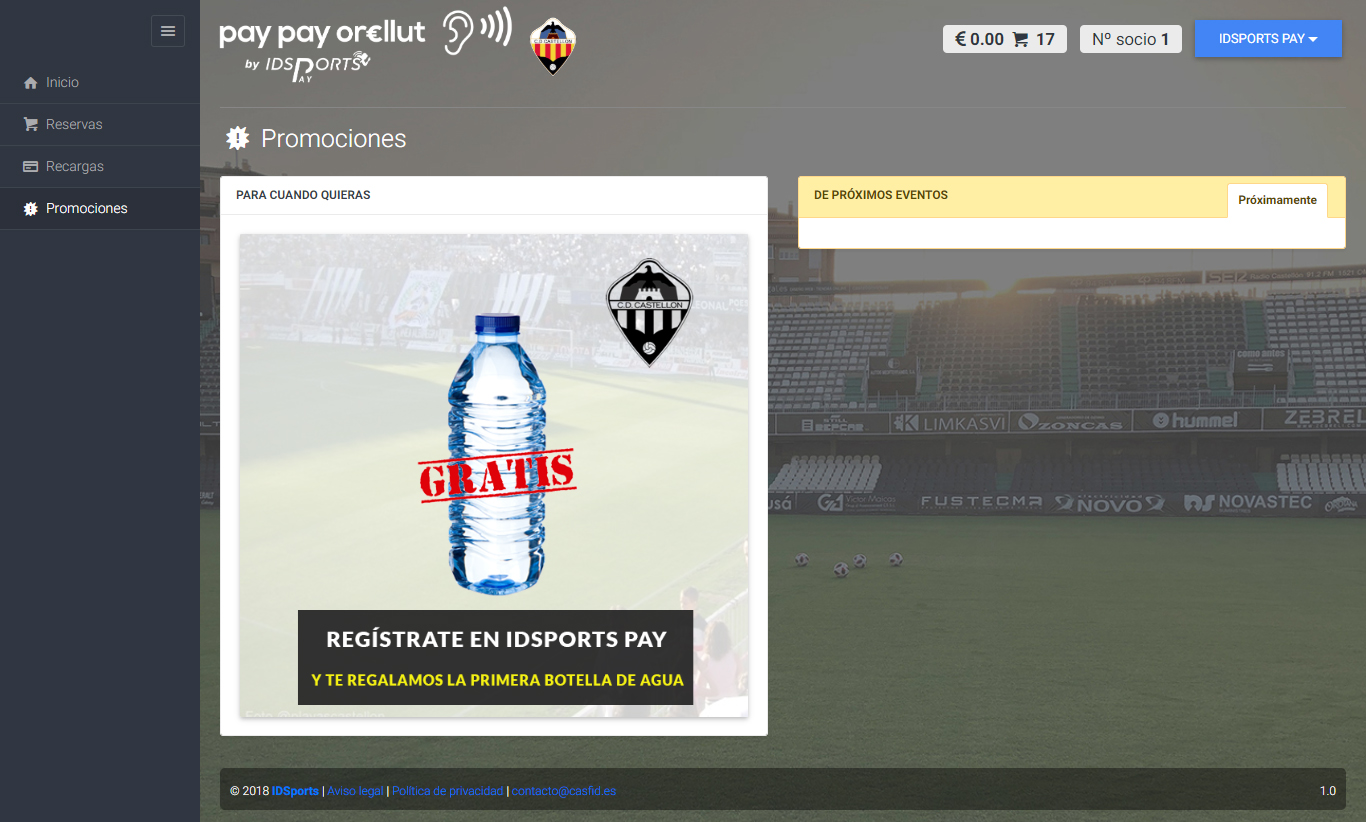Click the home icon beside Inicio

[x=30, y=82]
